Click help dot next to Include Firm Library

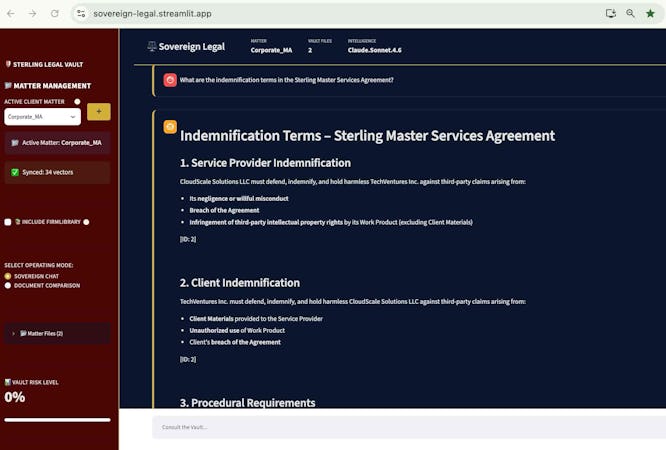tap(86, 222)
